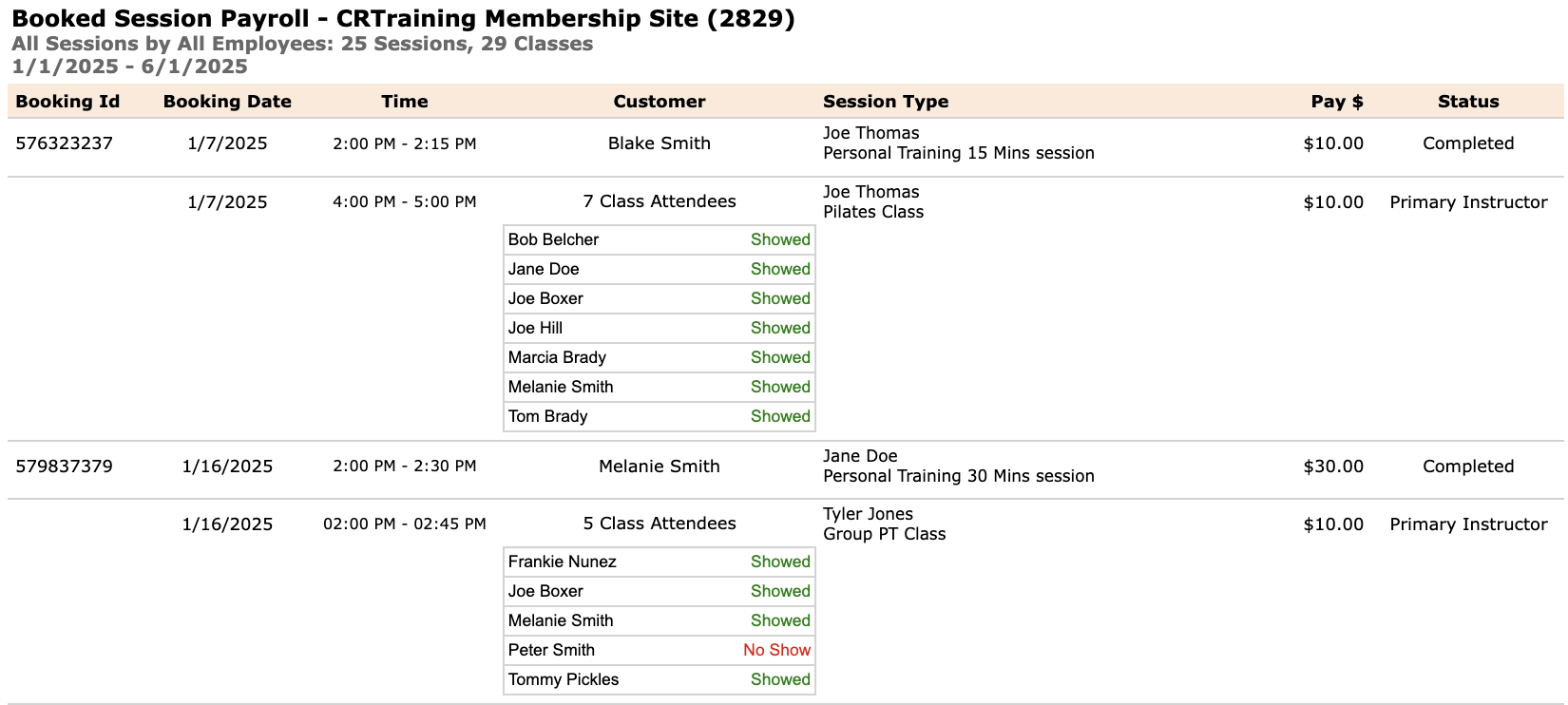Viewport: 1568px width, 705px height.
Task: Click the Frankie Nunez attendee row
Action: (660, 562)
